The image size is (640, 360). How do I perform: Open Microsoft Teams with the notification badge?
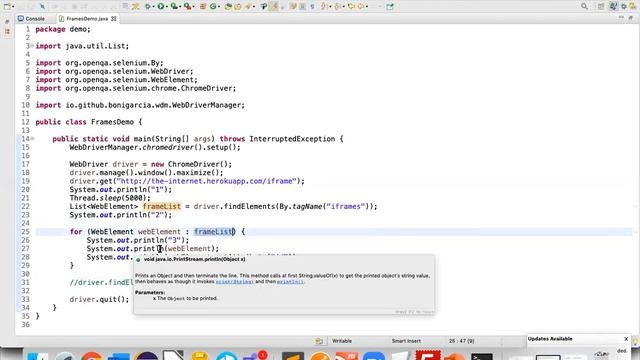[x=254, y=356]
